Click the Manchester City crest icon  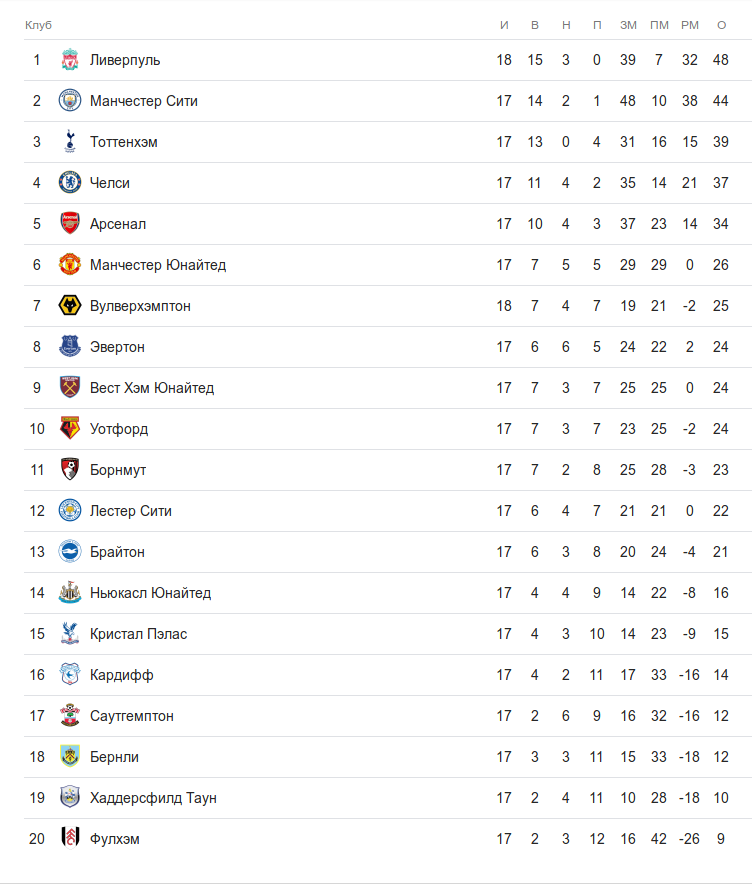coord(69,101)
